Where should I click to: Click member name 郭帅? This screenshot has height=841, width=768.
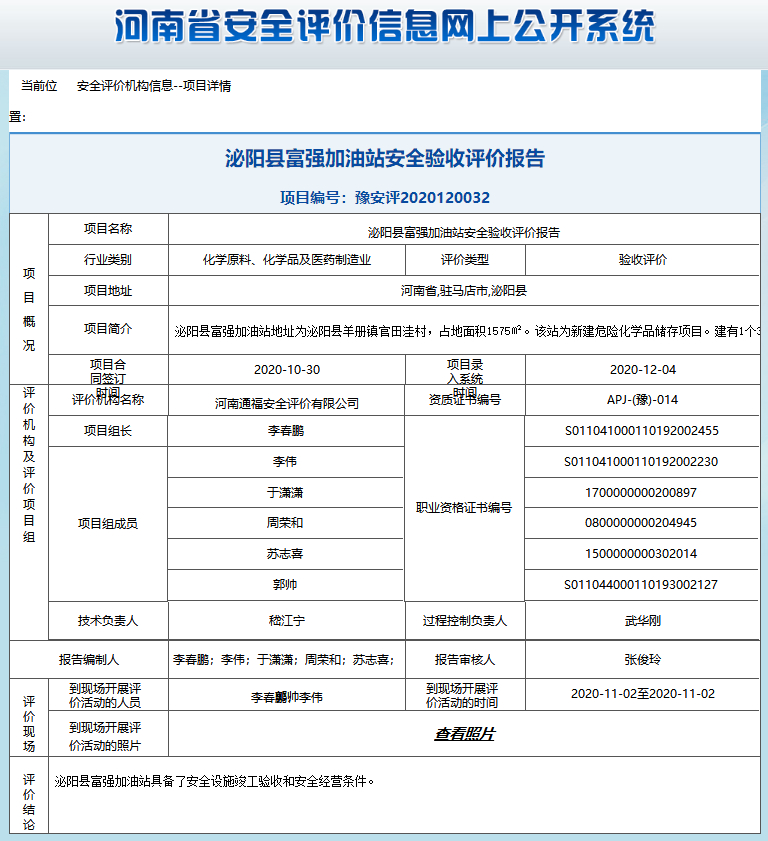pos(285,585)
